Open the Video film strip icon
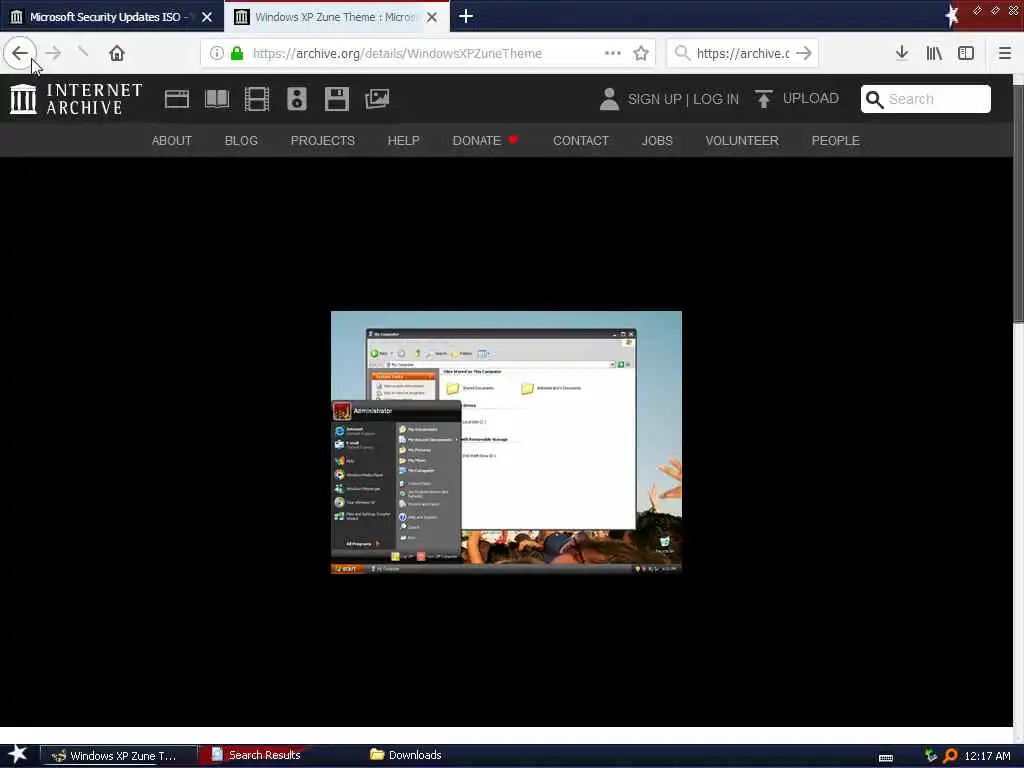Viewport: 1024px width, 768px height. [257, 99]
